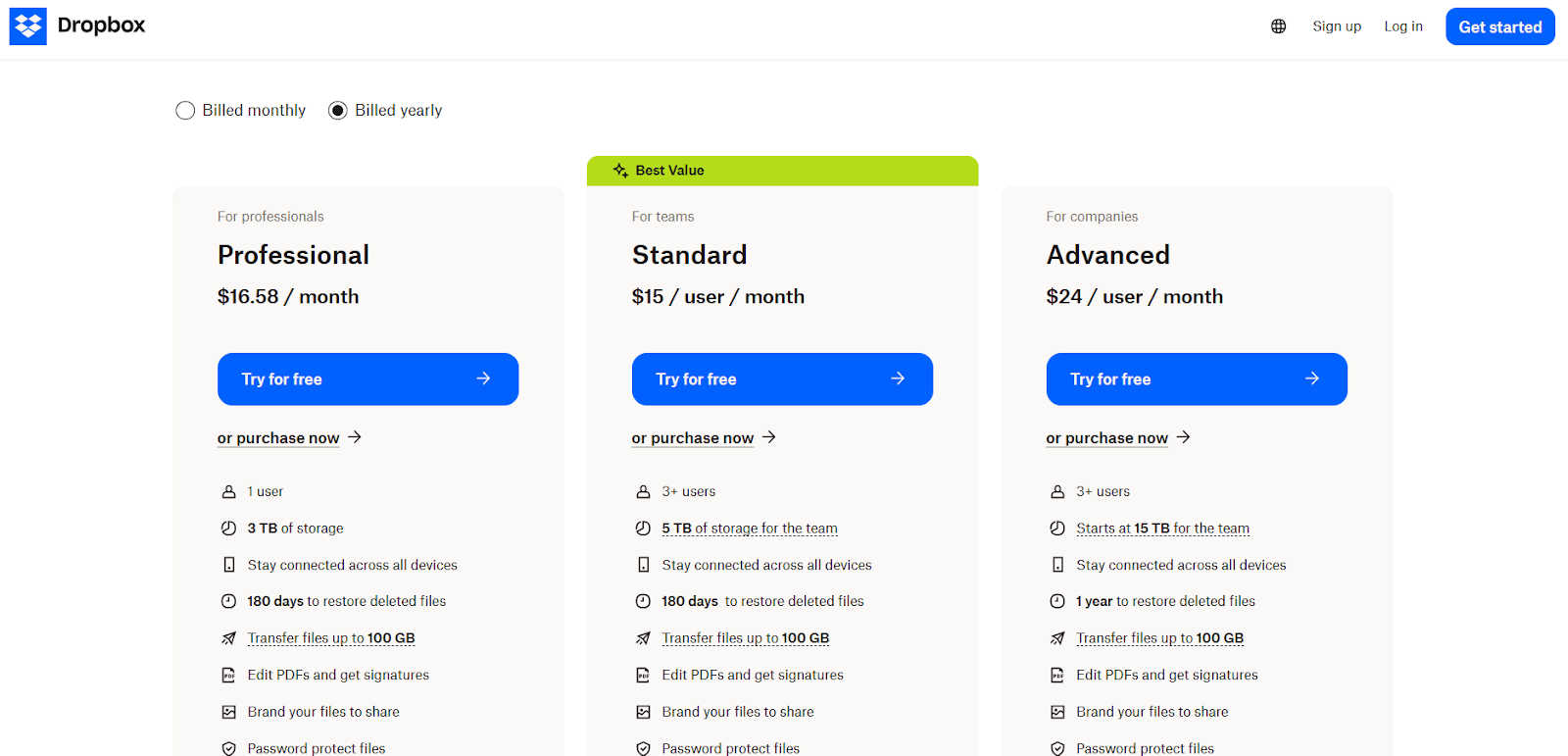Click 'or purchase now' under Advanced
Viewport: 1568px width, 756px height.
tap(1118, 437)
